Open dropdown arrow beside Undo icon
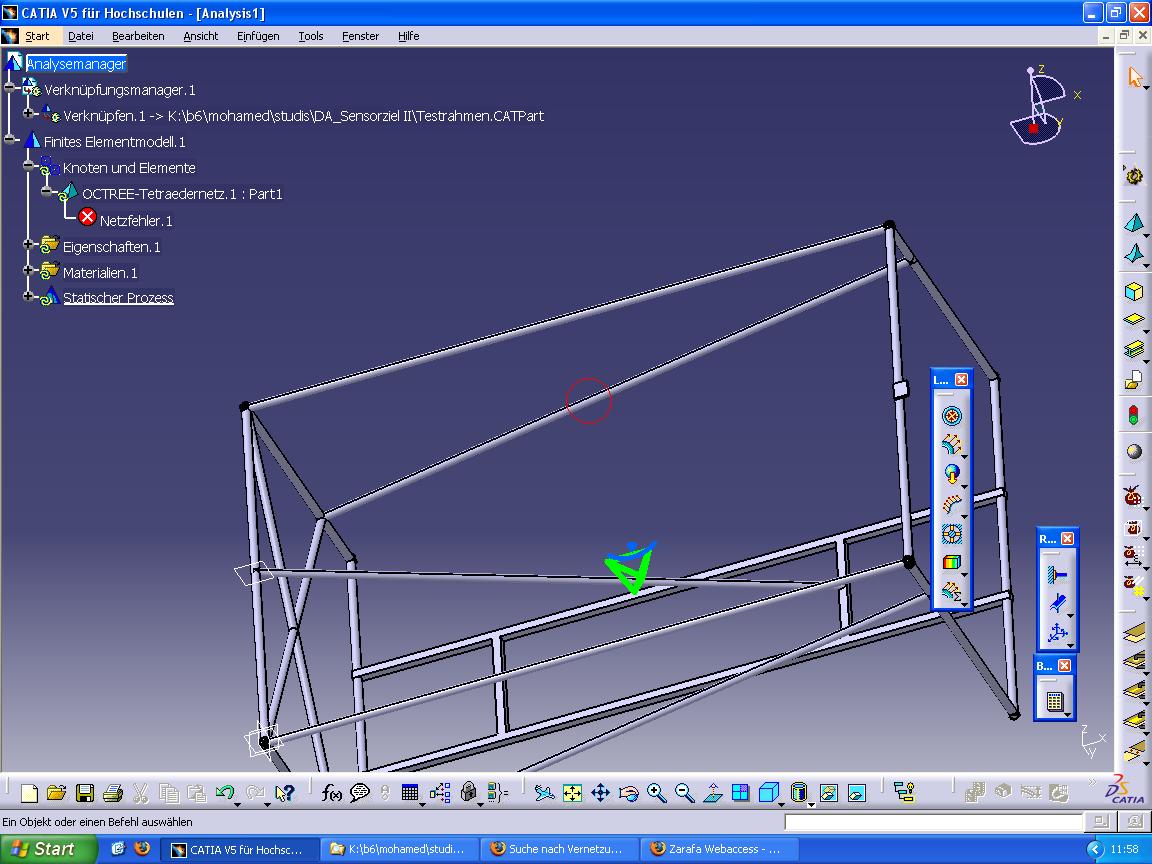Image resolution: width=1152 pixels, height=864 pixels. 238,804
